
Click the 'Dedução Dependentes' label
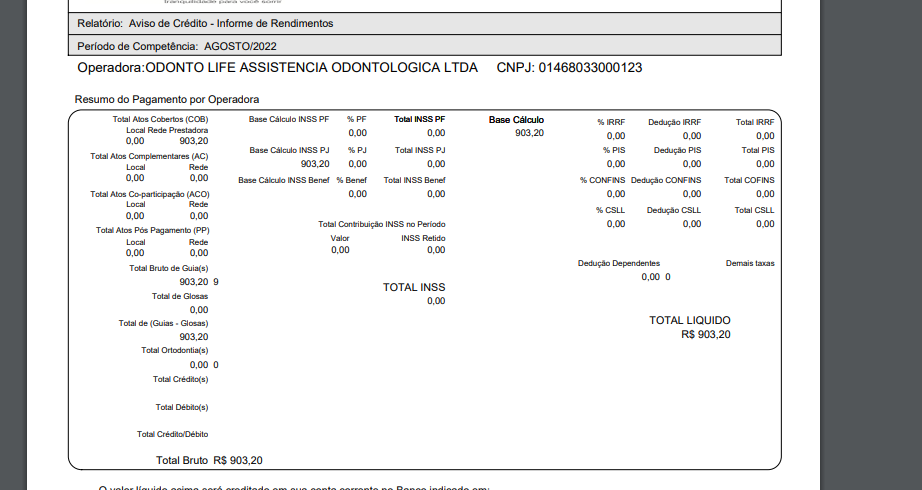pyautogui.click(x=619, y=264)
